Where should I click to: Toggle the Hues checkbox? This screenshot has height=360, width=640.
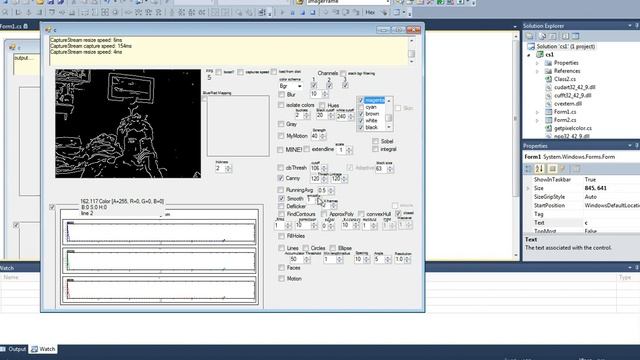(322, 105)
